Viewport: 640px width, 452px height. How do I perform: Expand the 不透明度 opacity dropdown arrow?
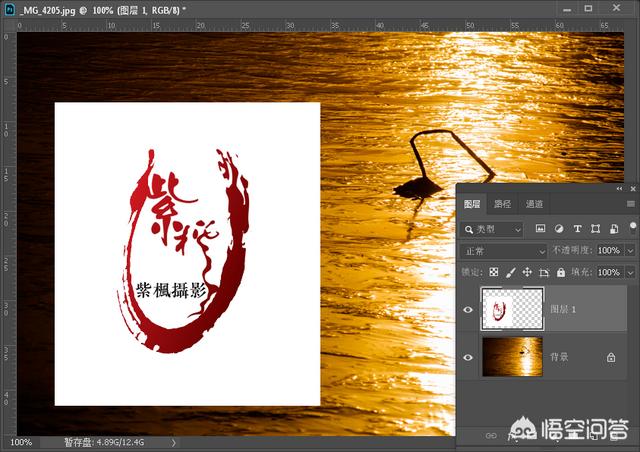click(630, 250)
